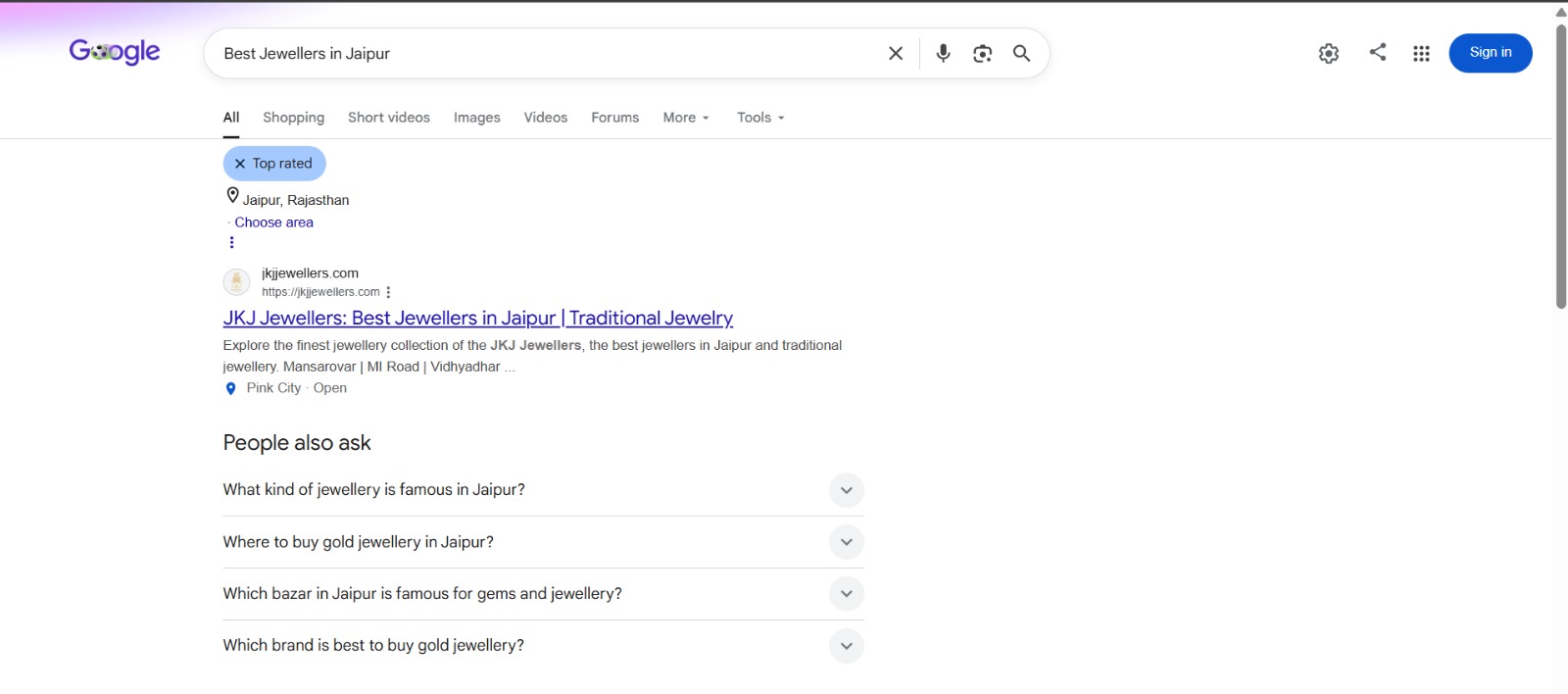This screenshot has width=1568, height=694.
Task: Expand 'Which bazar in Jaipur' question chevron
Action: tap(847, 594)
